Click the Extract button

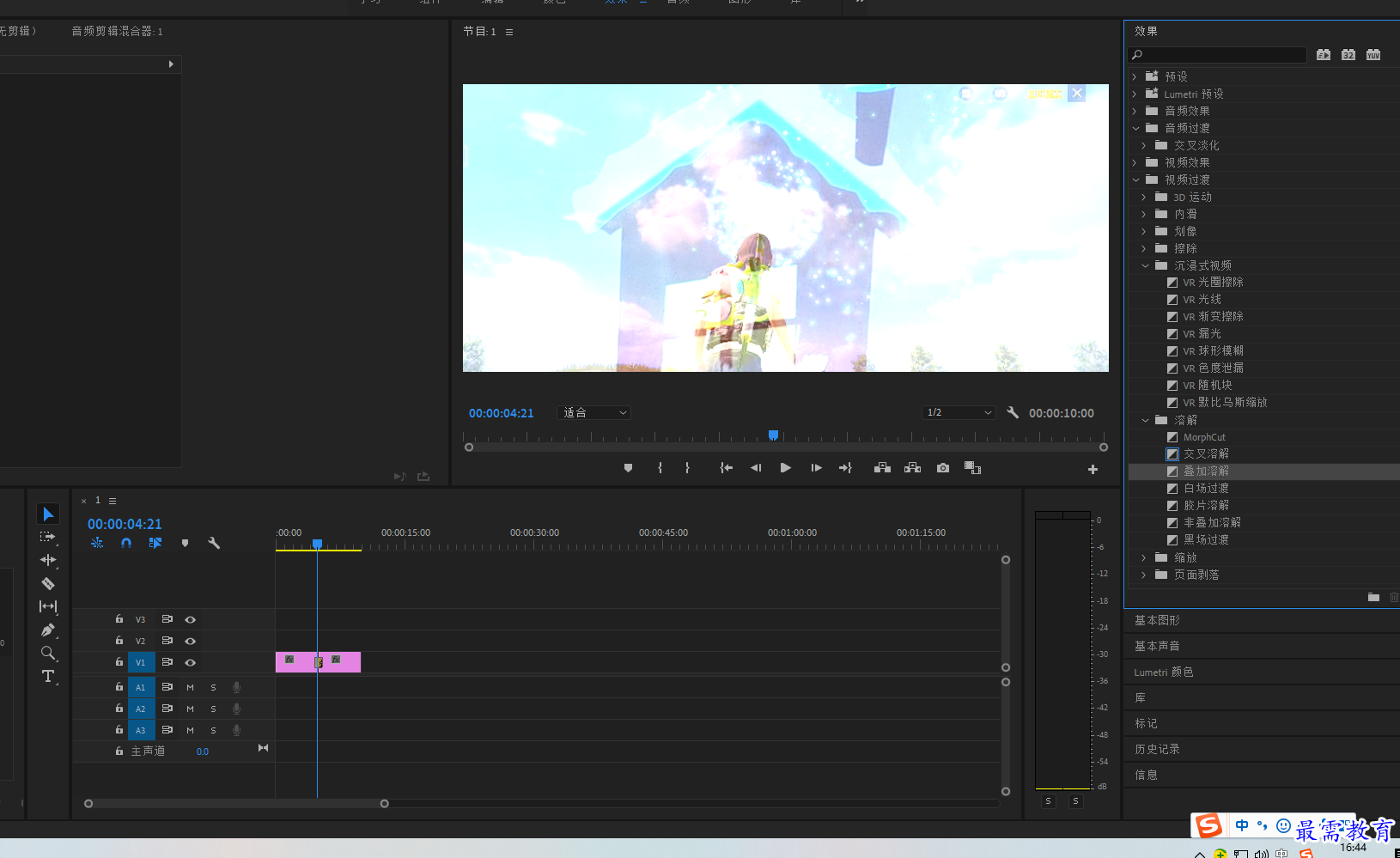click(912, 468)
